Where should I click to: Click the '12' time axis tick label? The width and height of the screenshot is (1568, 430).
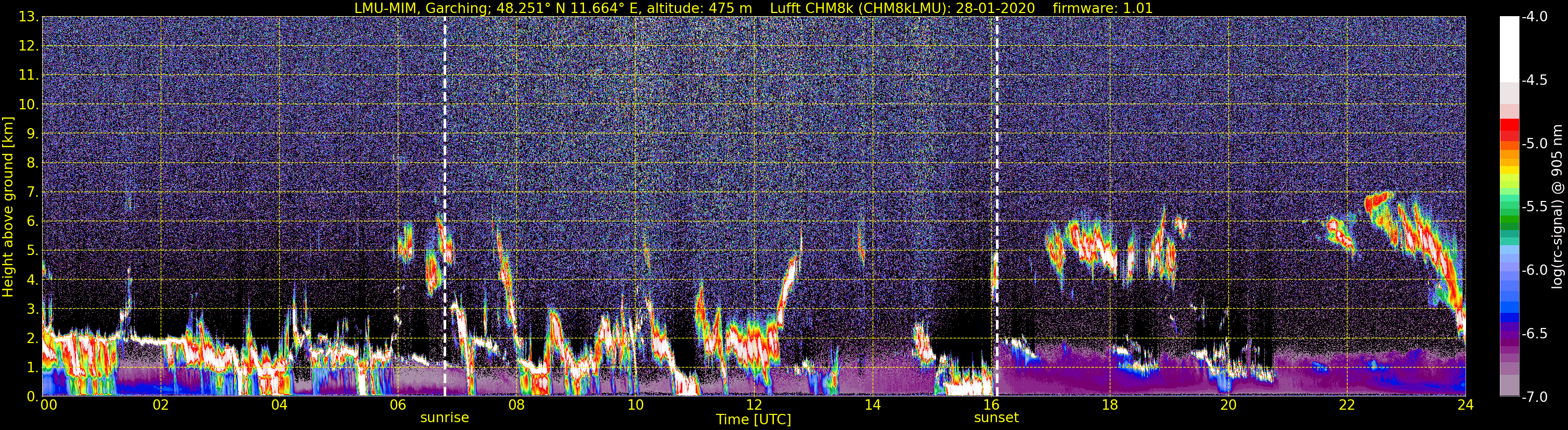(x=754, y=406)
